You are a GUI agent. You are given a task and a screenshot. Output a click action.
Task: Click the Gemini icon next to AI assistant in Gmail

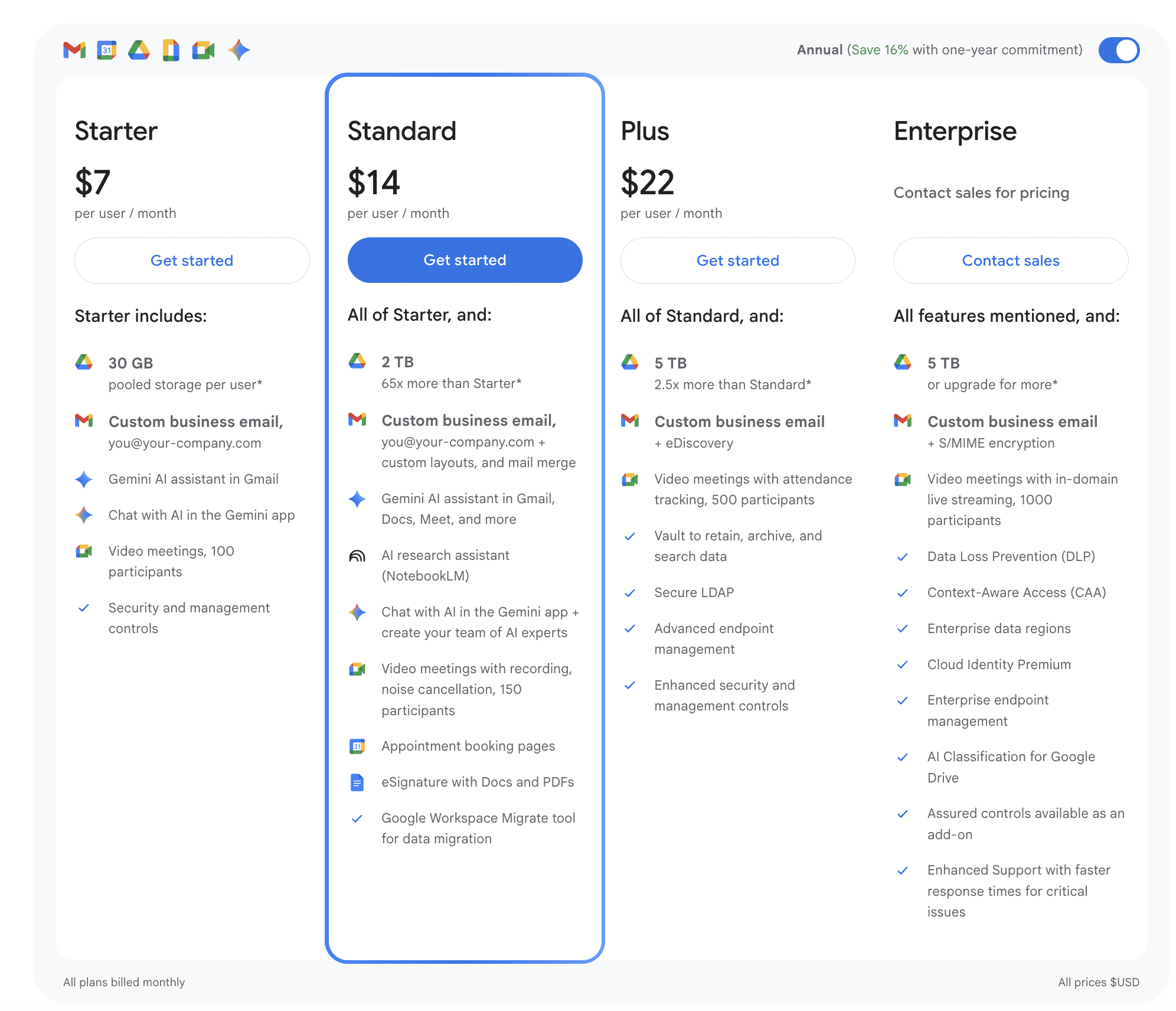pyautogui.click(x=84, y=480)
